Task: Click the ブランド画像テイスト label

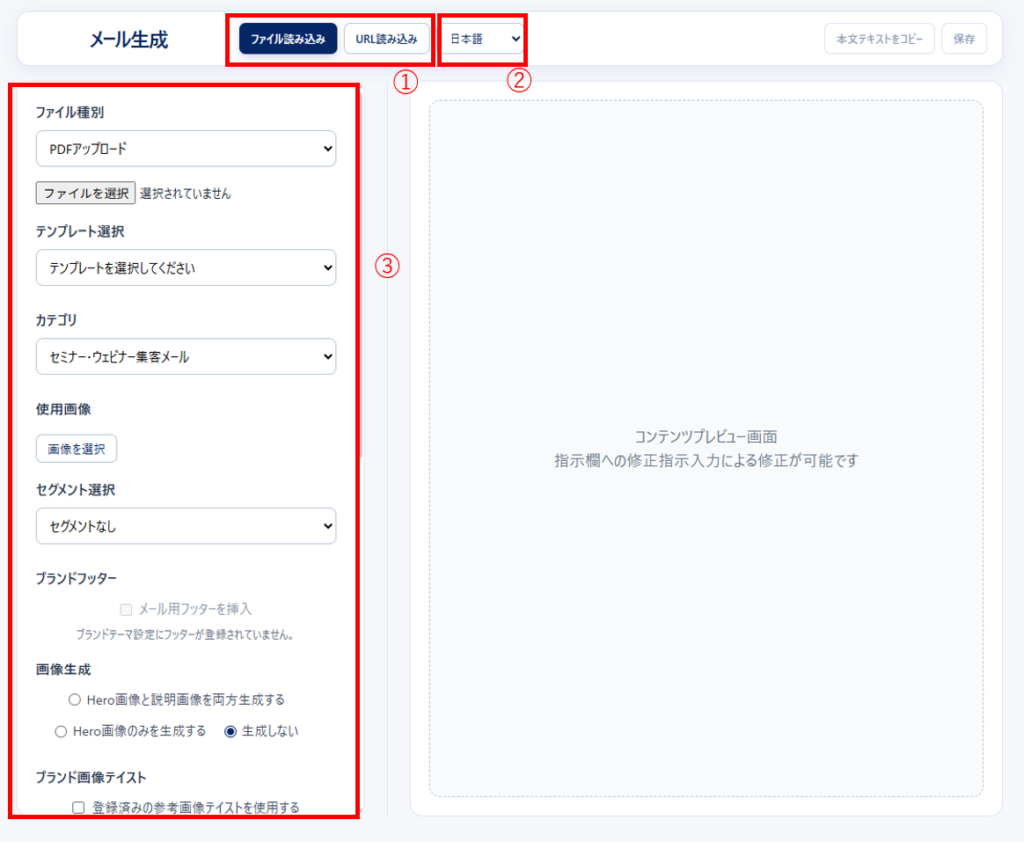Action: point(91,778)
